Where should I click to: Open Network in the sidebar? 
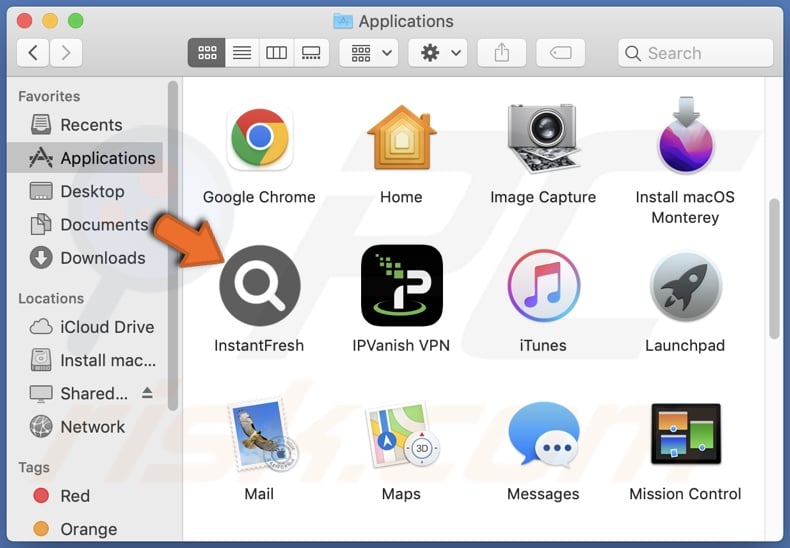point(85,427)
